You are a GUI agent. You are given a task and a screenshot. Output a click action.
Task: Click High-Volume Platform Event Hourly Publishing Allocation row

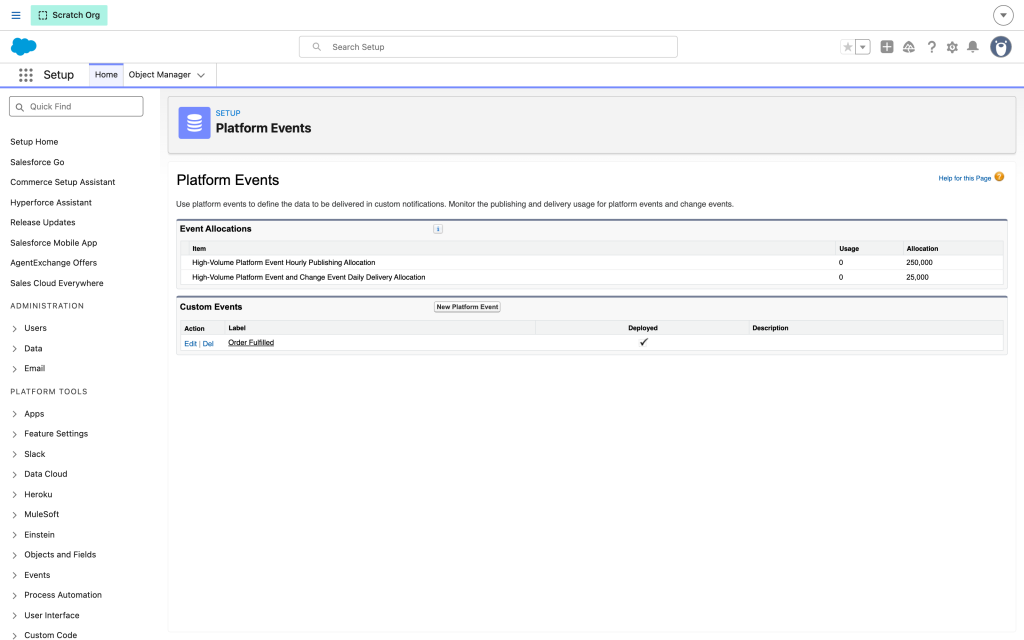[x=283, y=263]
